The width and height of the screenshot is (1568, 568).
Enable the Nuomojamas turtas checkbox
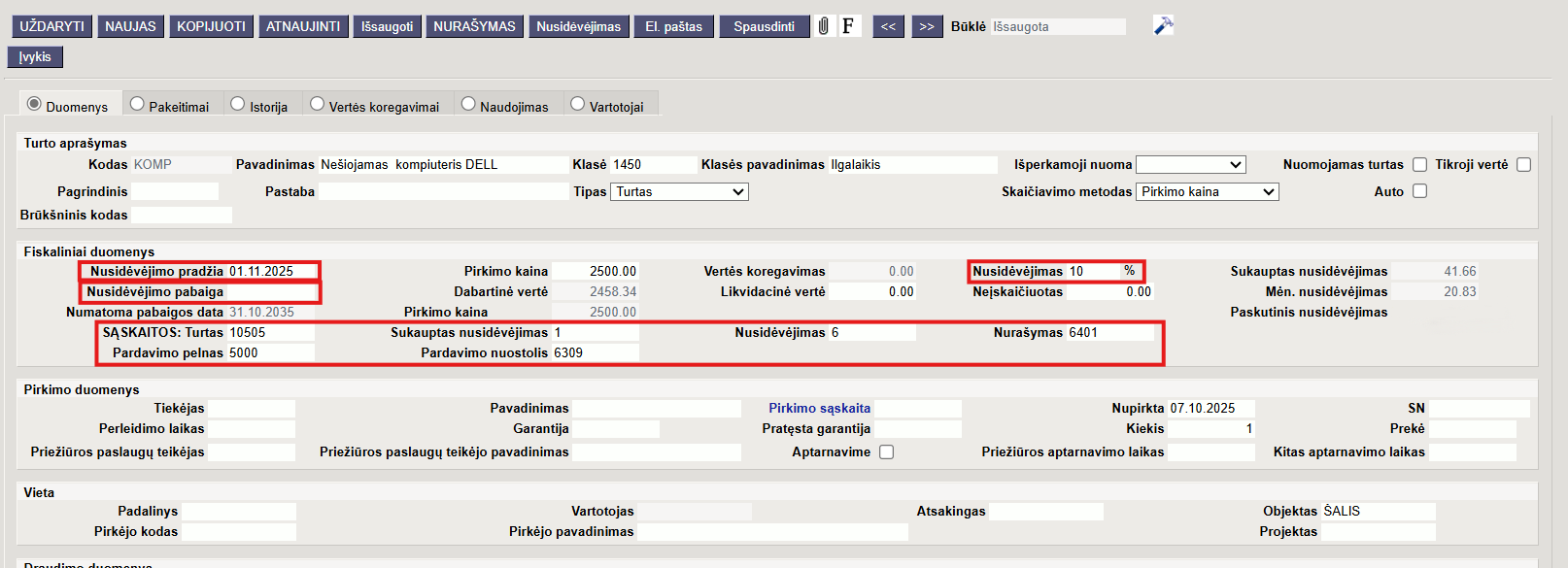(1419, 165)
